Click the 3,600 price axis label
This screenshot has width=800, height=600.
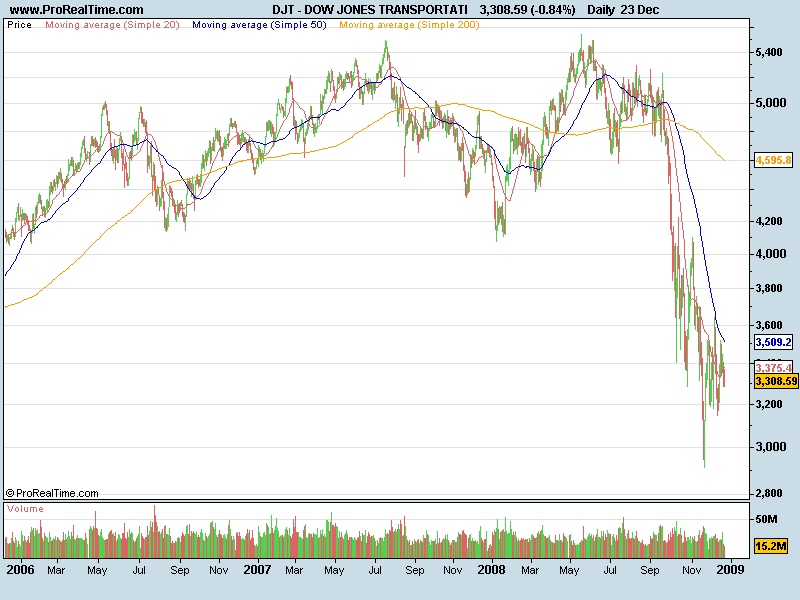click(770, 325)
